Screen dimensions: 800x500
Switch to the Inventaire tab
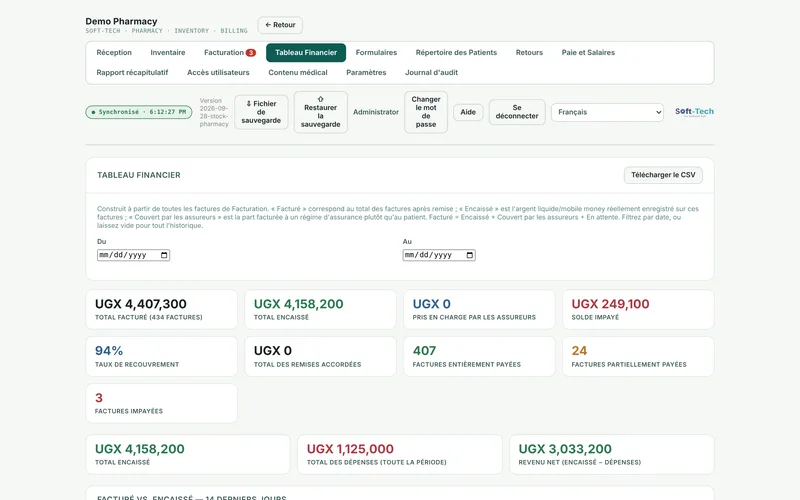(x=168, y=53)
